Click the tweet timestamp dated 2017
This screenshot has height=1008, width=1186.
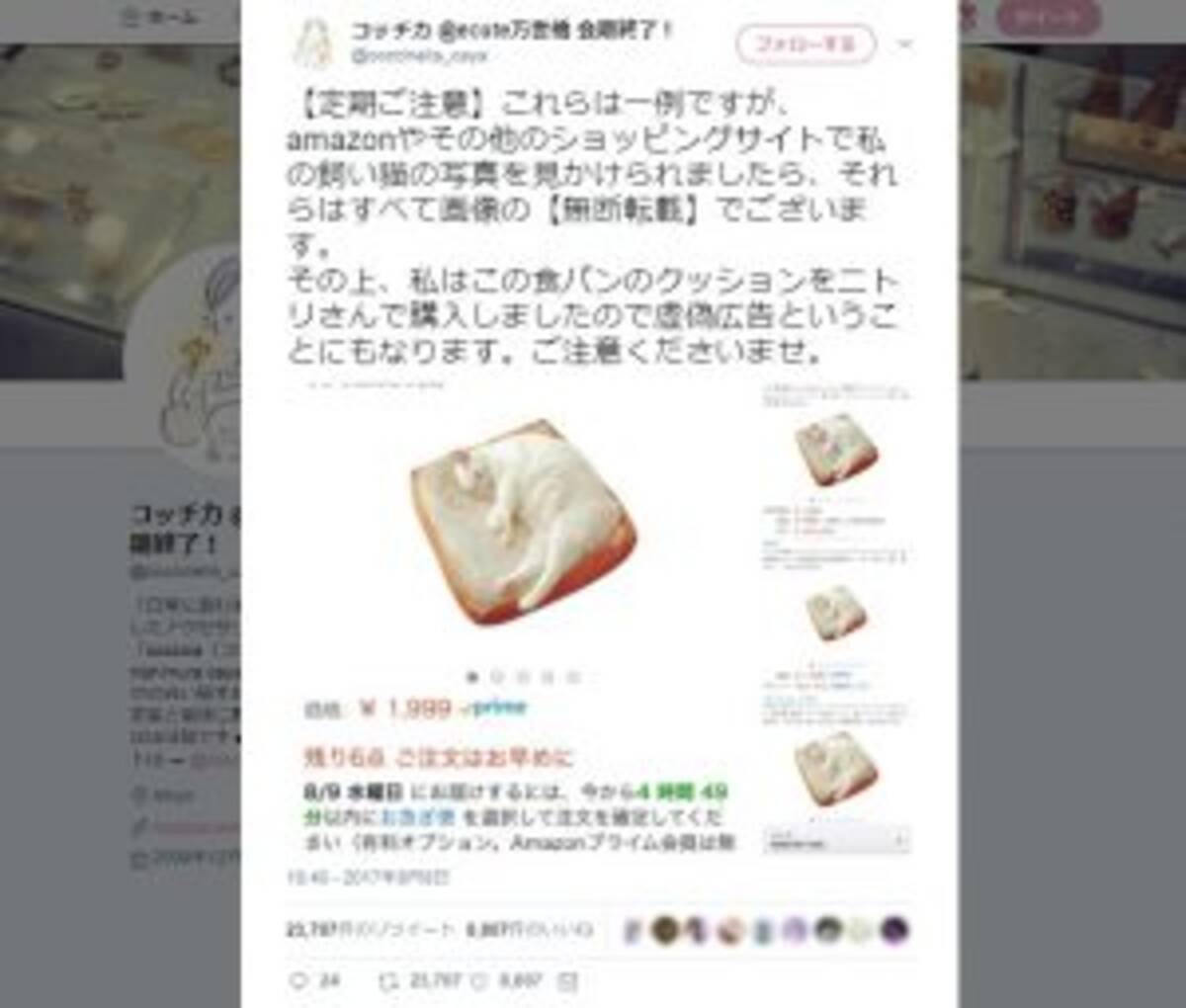tap(368, 877)
